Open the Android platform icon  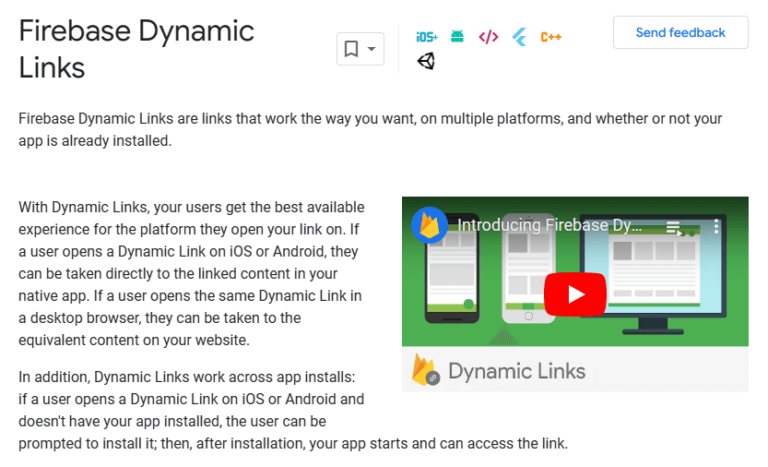tap(457, 37)
